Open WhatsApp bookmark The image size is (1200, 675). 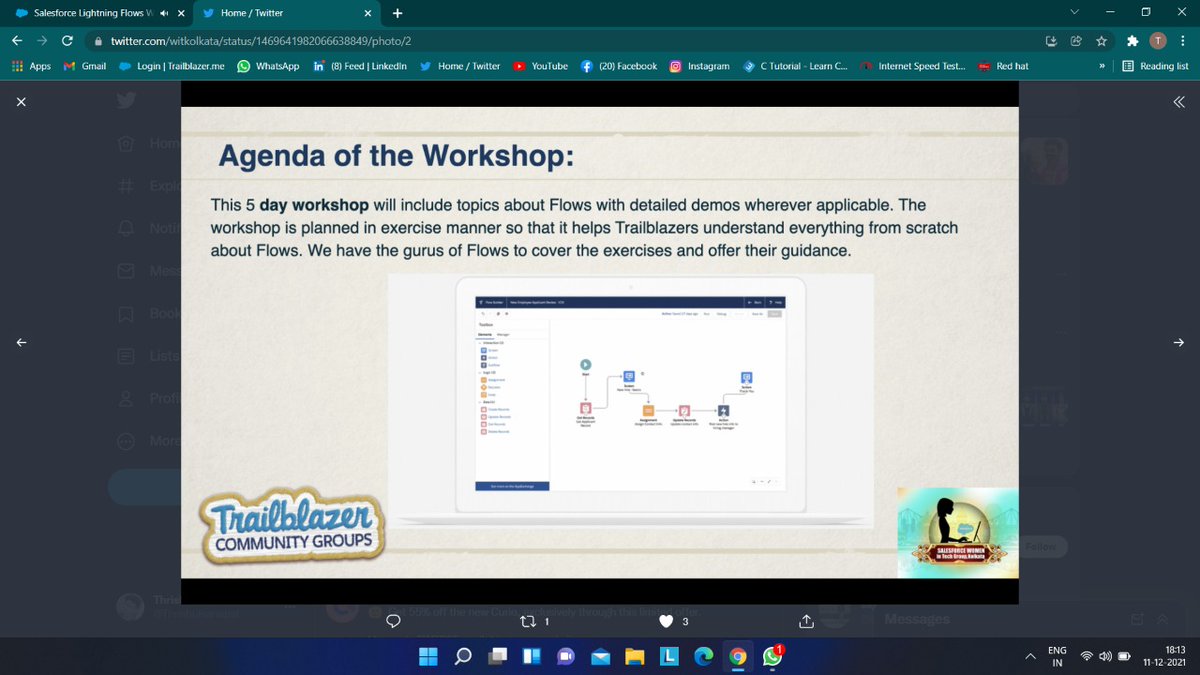(x=268, y=66)
